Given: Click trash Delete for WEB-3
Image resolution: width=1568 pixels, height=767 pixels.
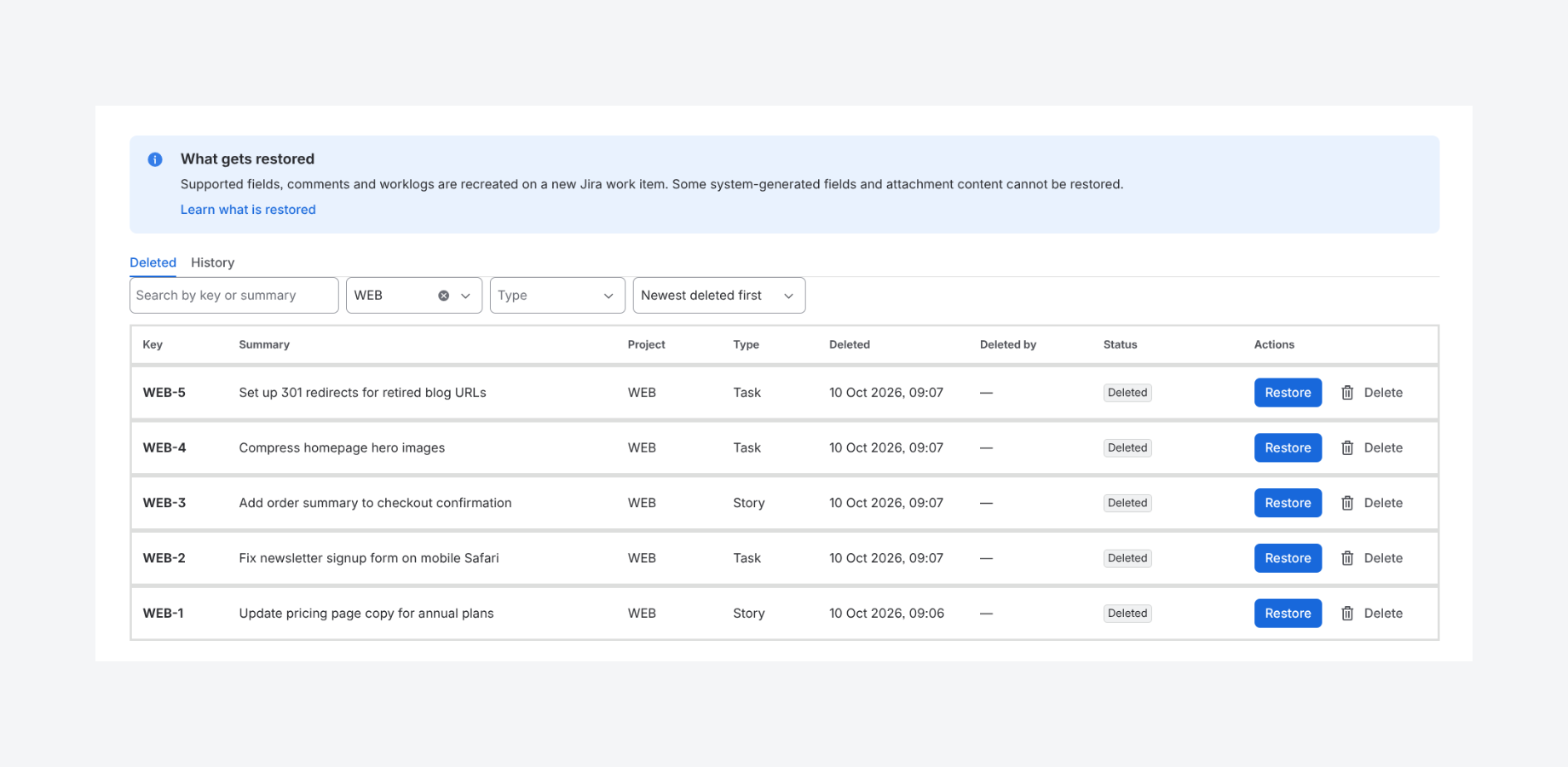Looking at the screenshot, I should pyautogui.click(x=1371, y=504).
